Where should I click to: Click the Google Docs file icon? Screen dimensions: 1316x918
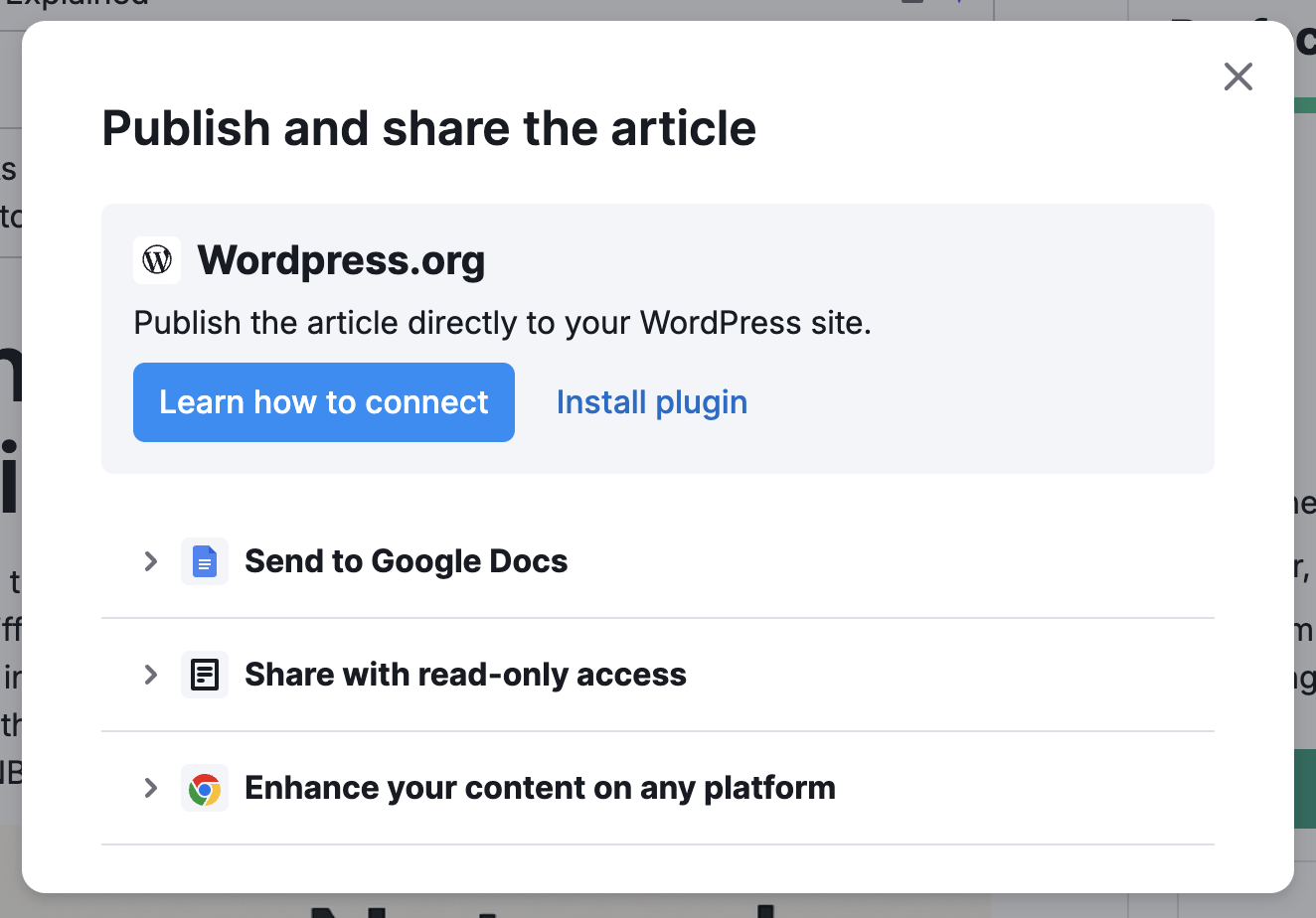tap(205, 562)
